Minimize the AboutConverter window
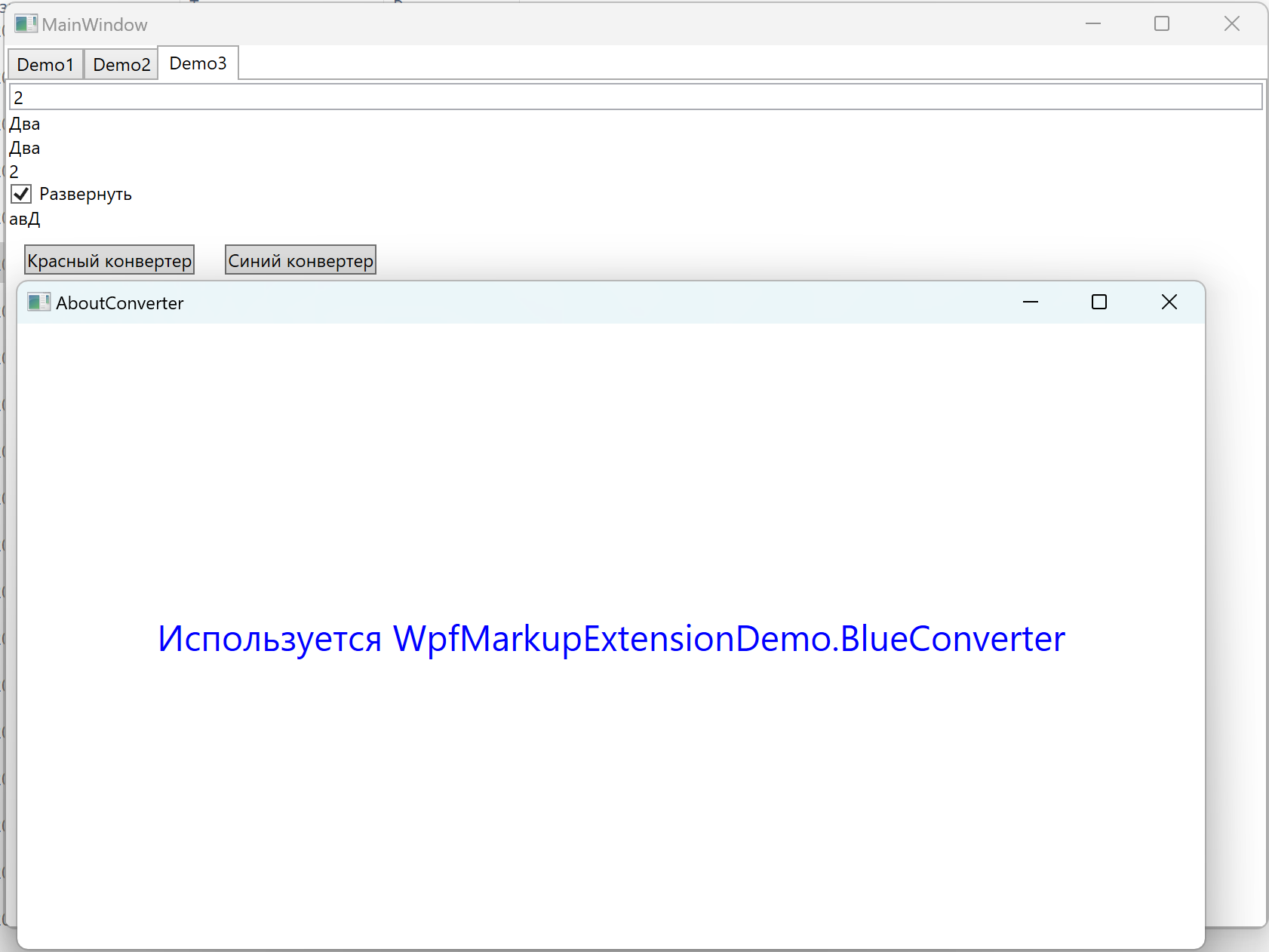 point(1031,302)
